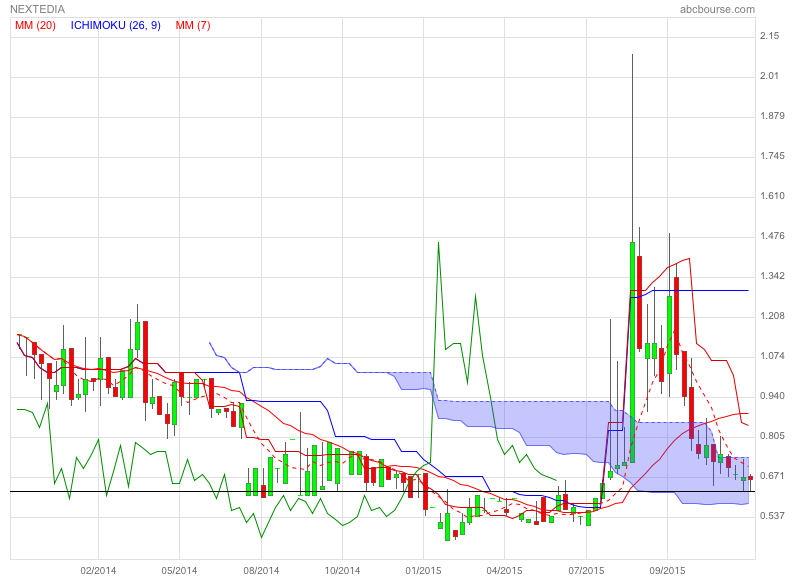Click the 10/2014 date axis label
Image resolution: width=800 pixels, height=580 pixels.
click(x=342, y=570)
